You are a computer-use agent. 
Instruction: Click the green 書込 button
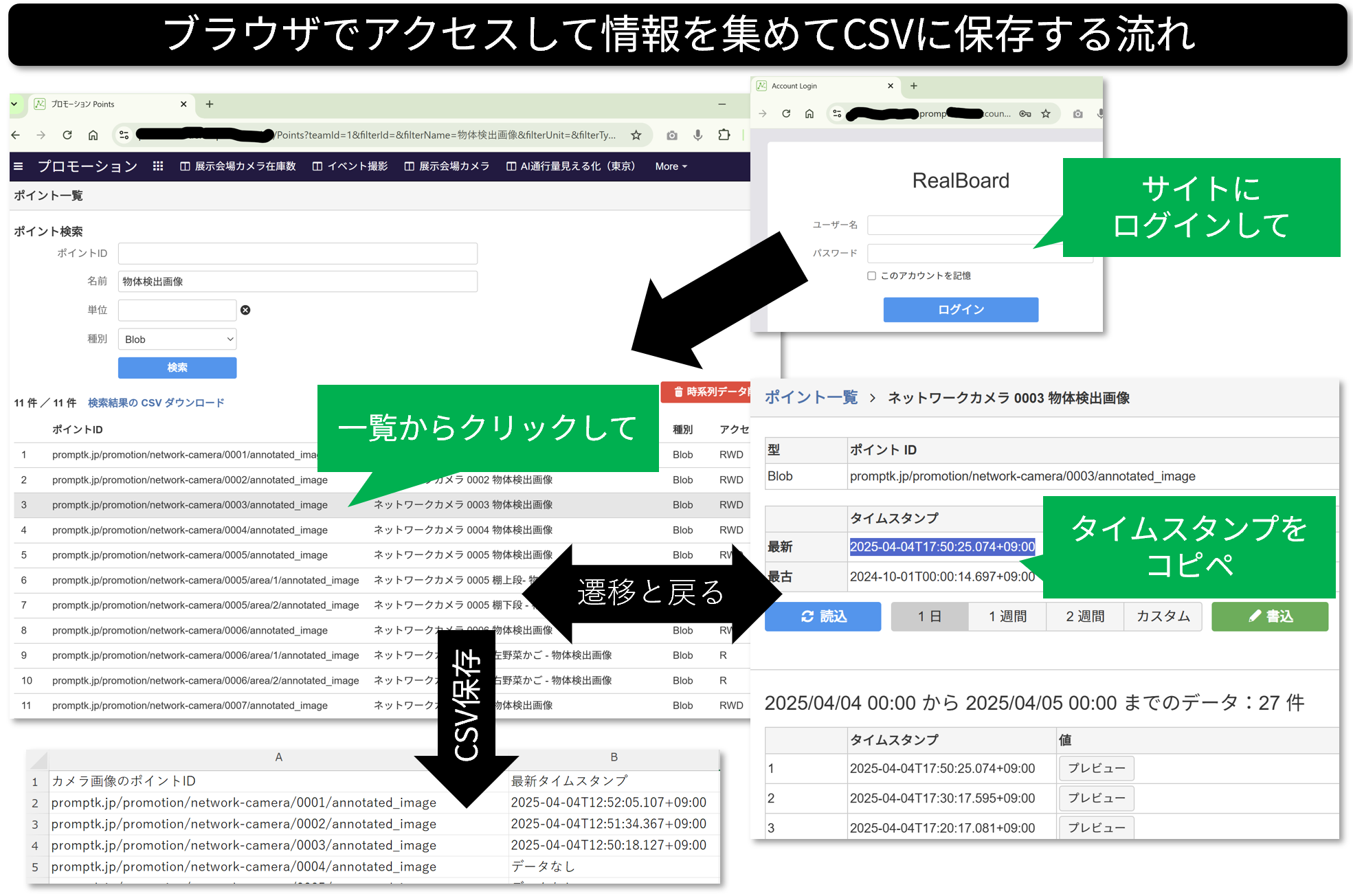1269,617
